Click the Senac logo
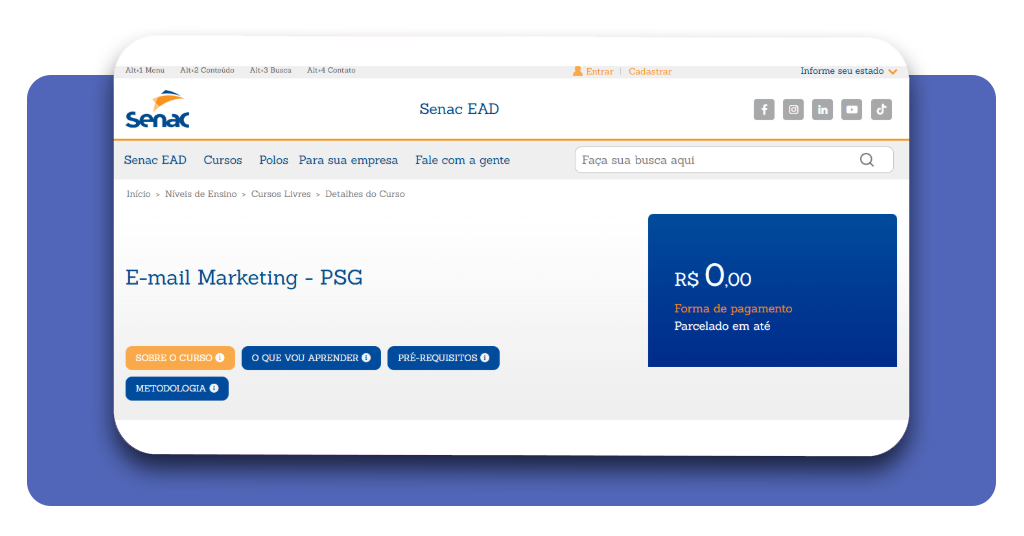Screen dimensions: 1024x536 [x=157, y=109]
